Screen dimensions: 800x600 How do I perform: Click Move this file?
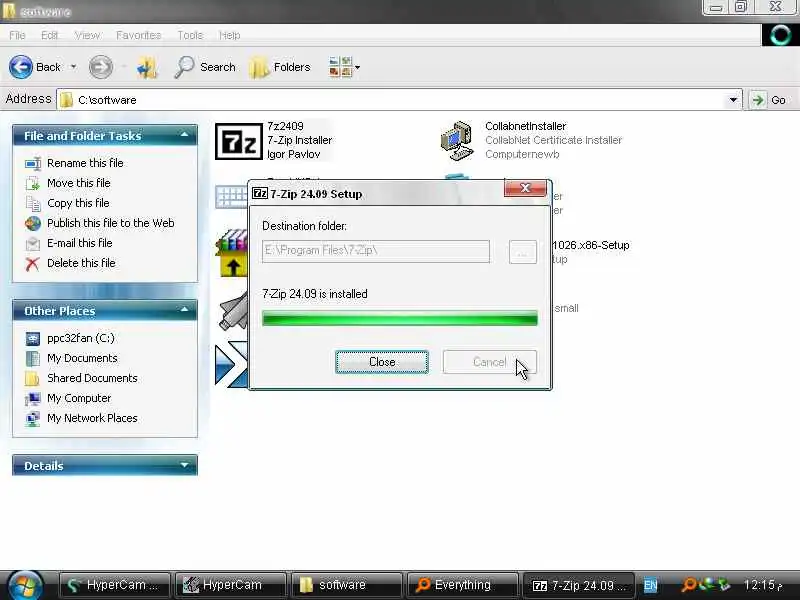(79, 183)
